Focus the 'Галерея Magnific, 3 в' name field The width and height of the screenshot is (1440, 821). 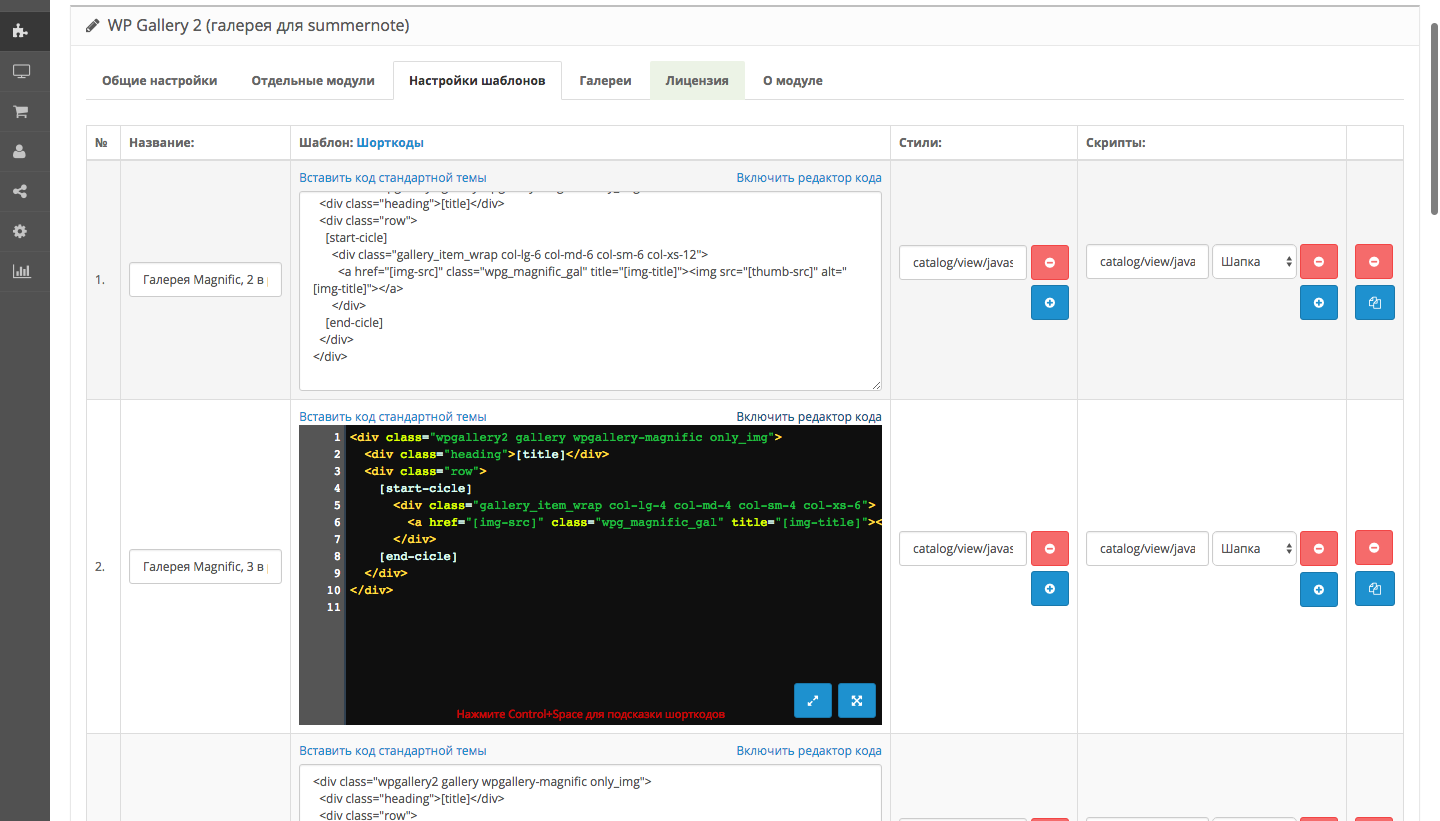205,566
